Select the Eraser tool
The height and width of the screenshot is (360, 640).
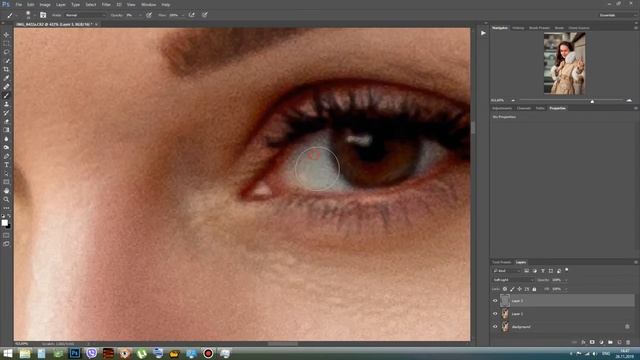[6, 121]
